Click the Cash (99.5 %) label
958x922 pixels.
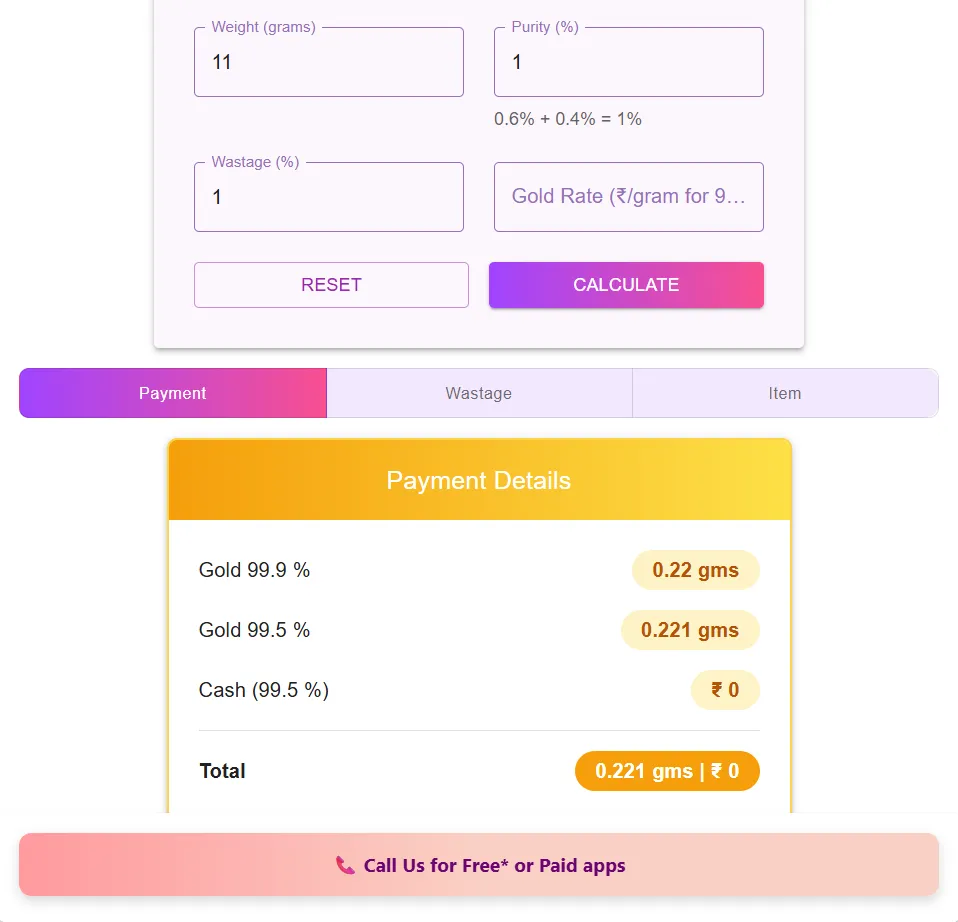tap(263, 690)
